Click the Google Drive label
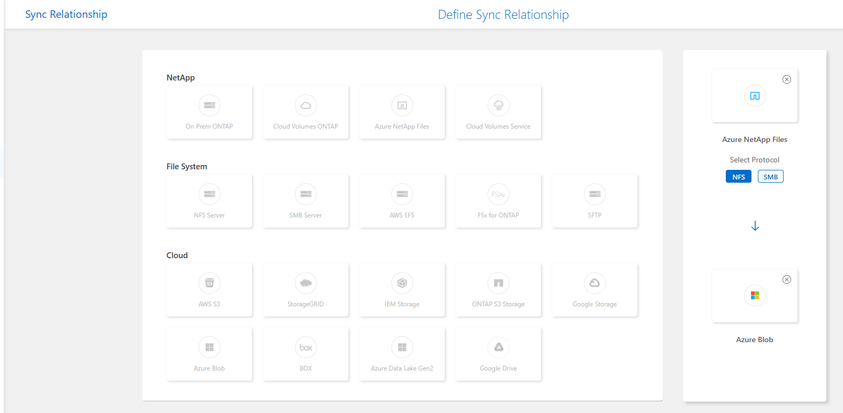The width and height of the screenshot is (843, 413). click(498, 368)
